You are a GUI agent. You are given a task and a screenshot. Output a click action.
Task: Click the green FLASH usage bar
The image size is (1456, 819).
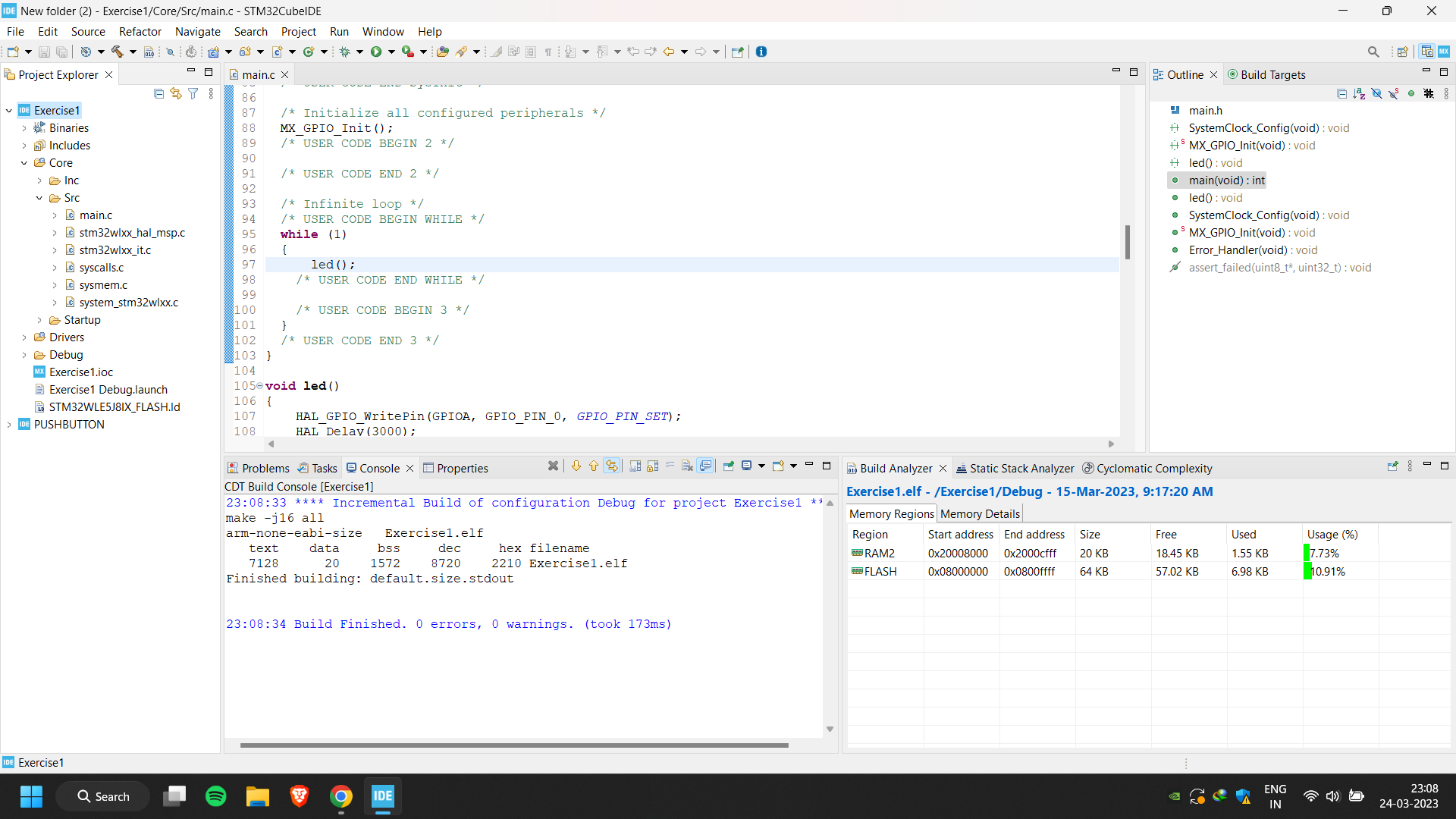[x=1307, y=572]
